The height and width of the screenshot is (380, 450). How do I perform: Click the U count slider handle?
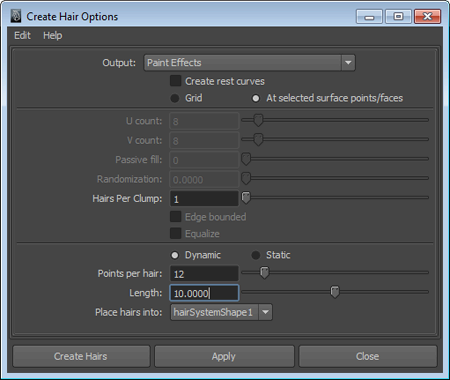coord(258,120)
